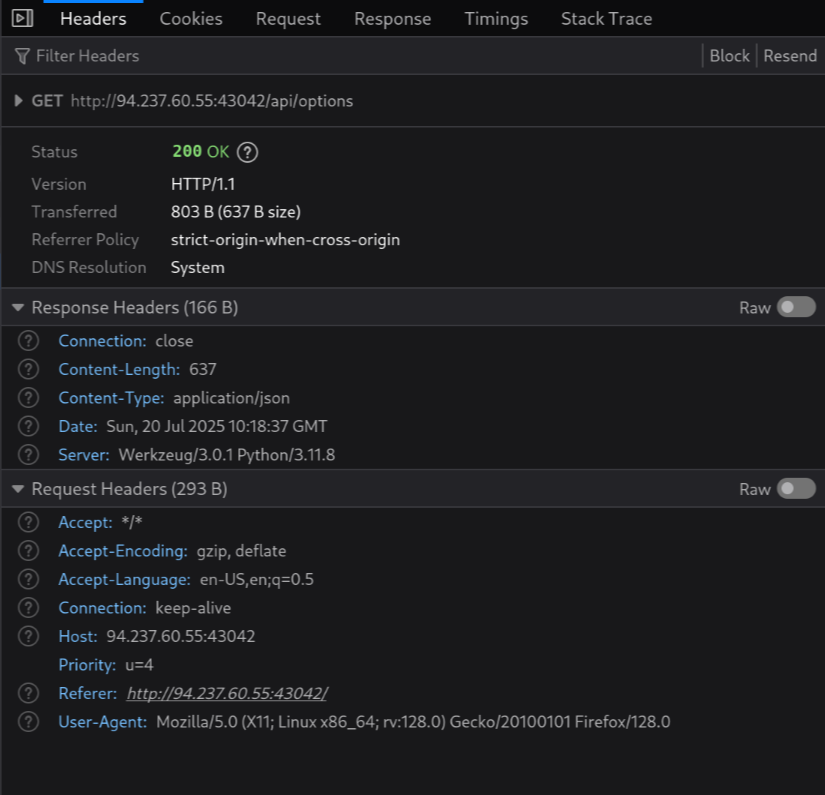Open help icon for Server header
This screenshot has height=795, width=825.
28,455
